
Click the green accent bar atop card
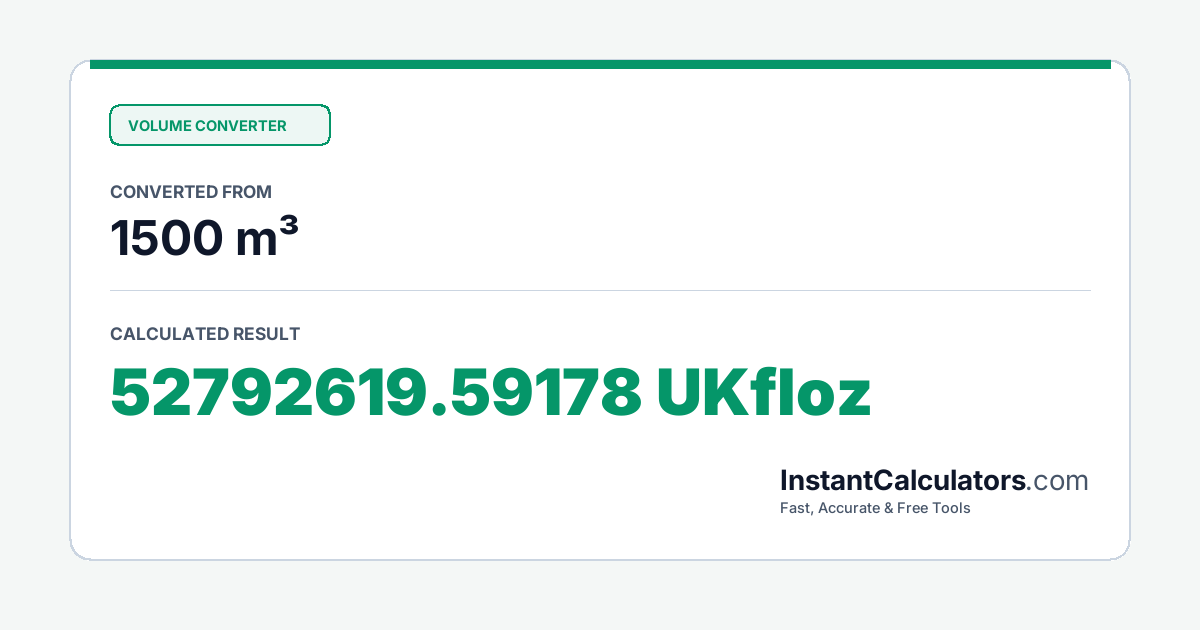point(600,64)
